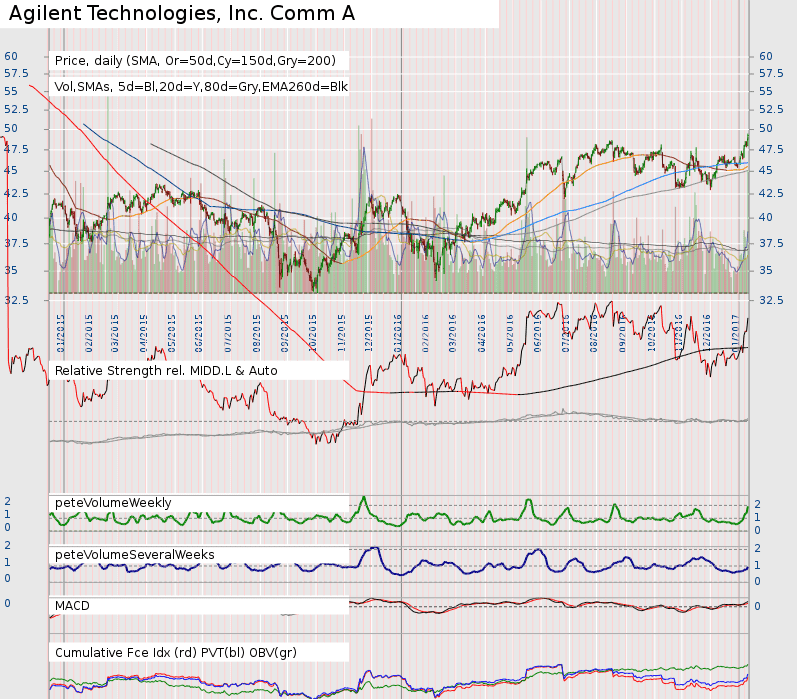Click the 12/2015 date label
Viewport: 797px width, 699px height.
click(x=369, y=333)
